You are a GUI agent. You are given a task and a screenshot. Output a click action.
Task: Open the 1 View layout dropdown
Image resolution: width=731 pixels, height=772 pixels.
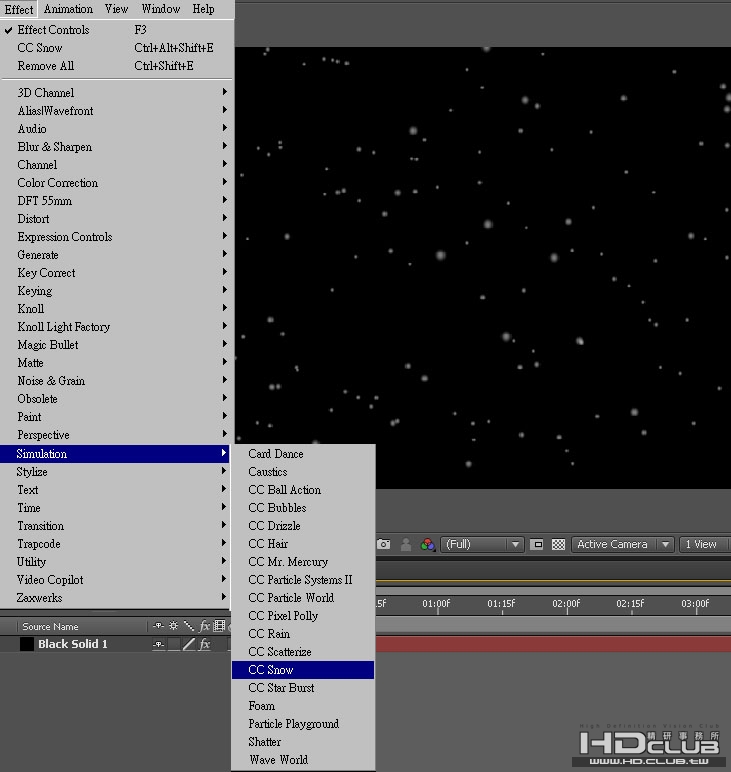[x=704, y=544]
